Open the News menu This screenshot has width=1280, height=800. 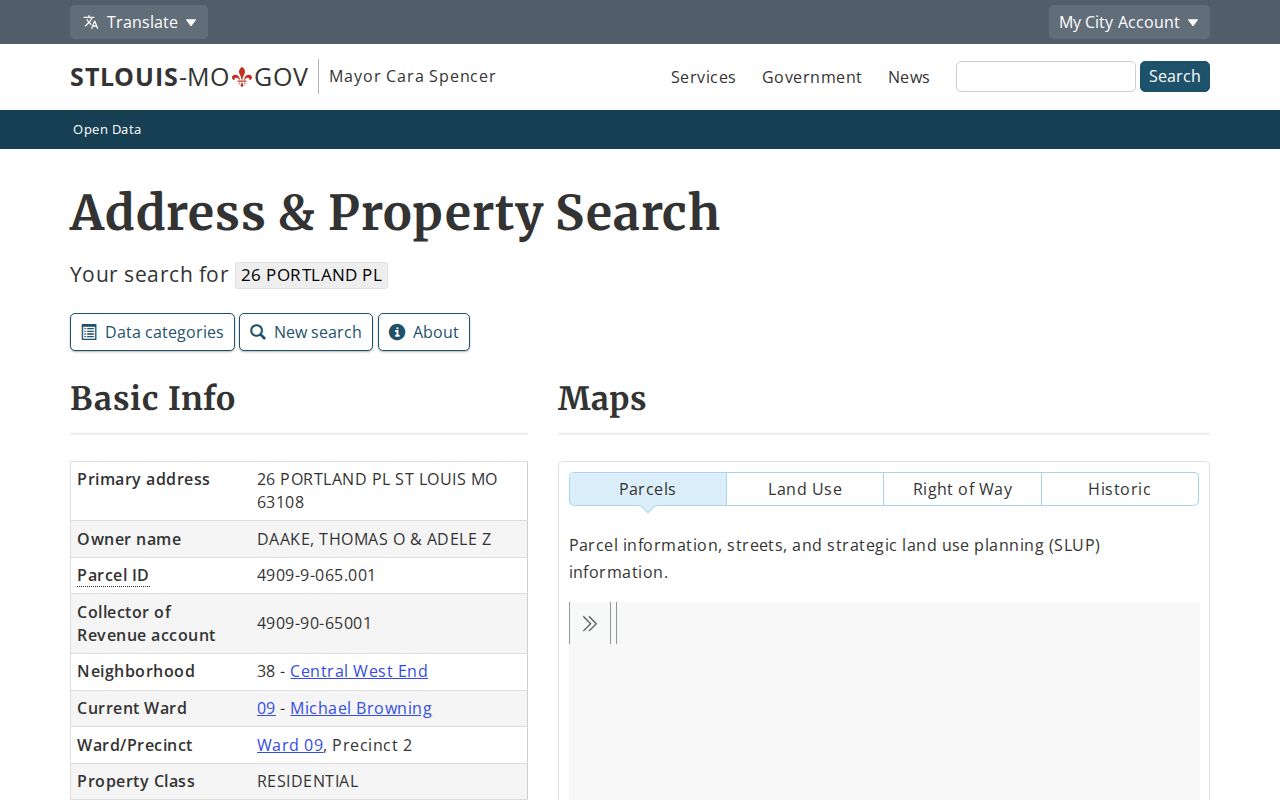click(909, 77)
